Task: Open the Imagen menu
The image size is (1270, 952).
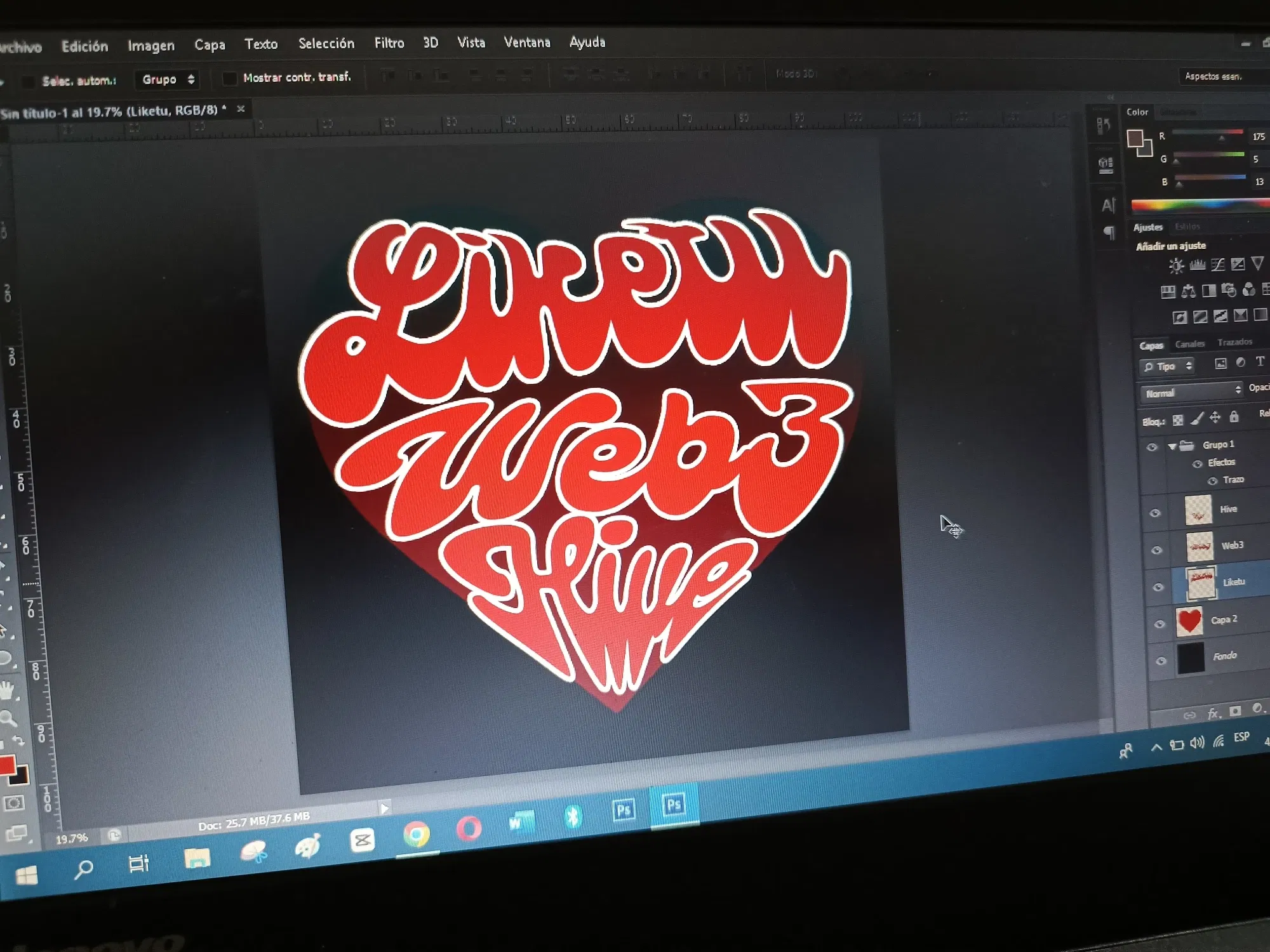Action: tap(151, 46)
